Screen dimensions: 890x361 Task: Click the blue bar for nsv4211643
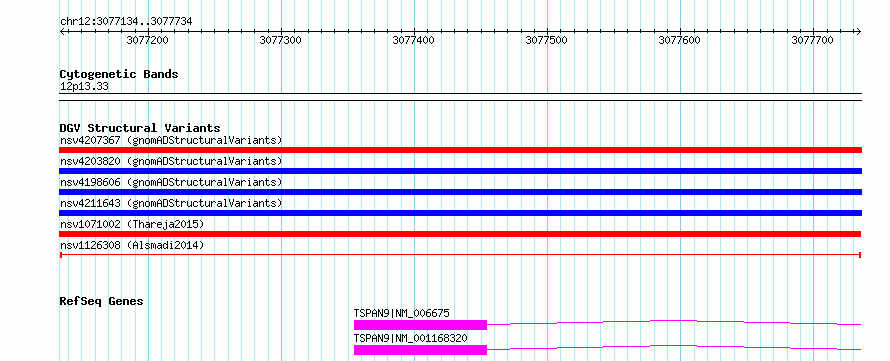[460, 213]
